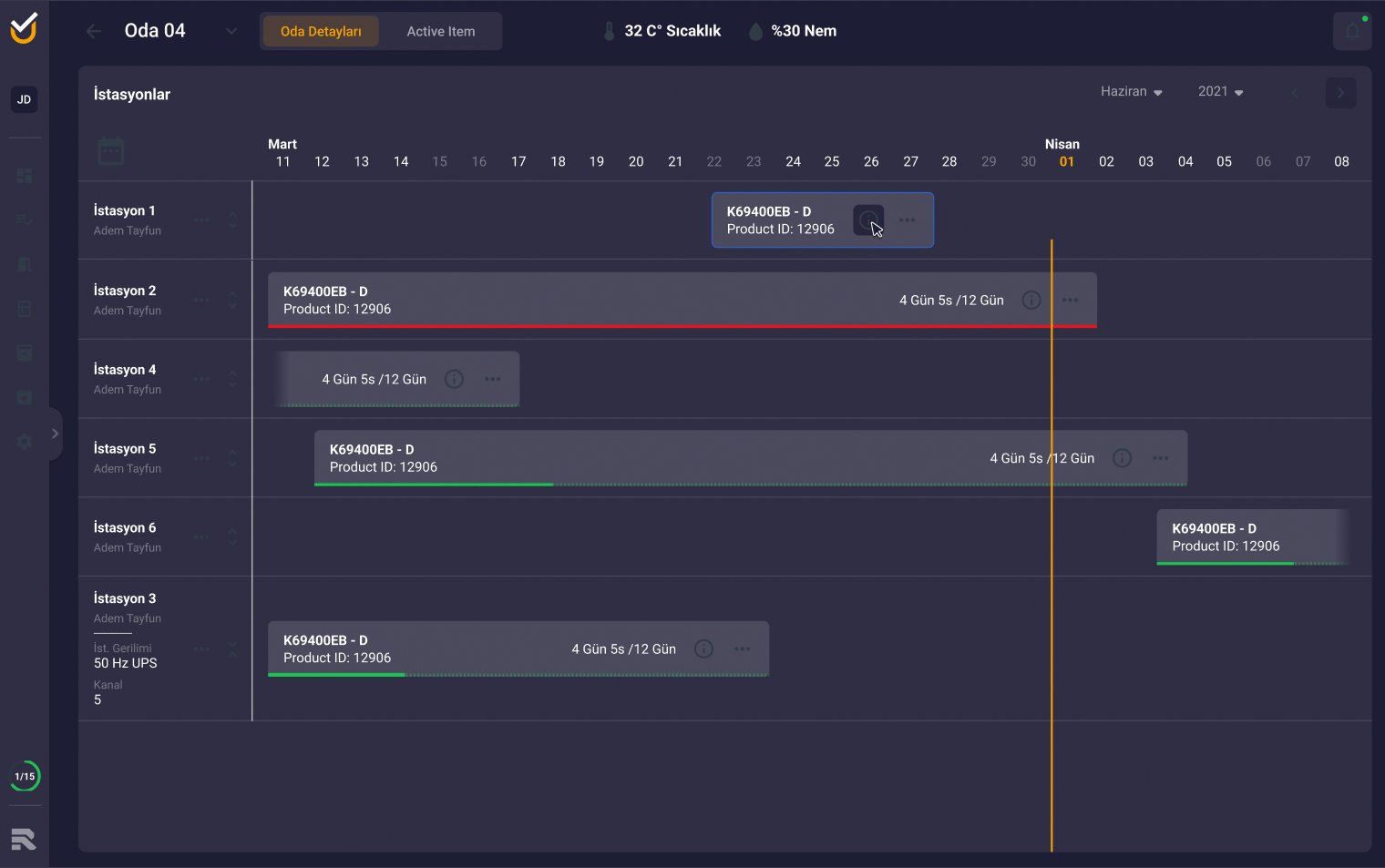Open the checklist sidebar icon
The image size is (1385, 868).
click(x=25, y=220)
